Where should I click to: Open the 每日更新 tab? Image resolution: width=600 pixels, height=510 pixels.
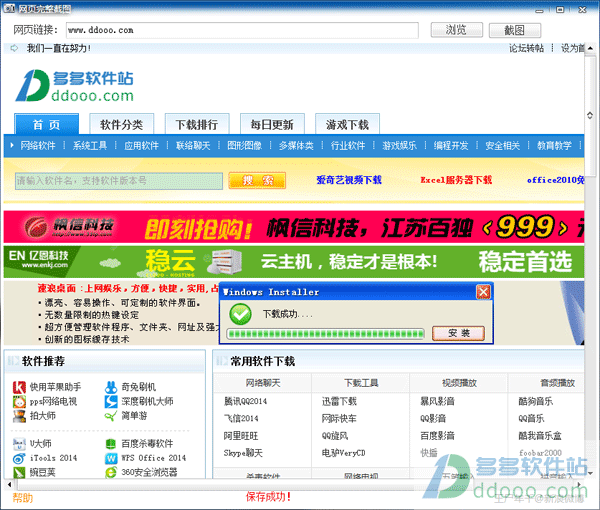(272, 124)
